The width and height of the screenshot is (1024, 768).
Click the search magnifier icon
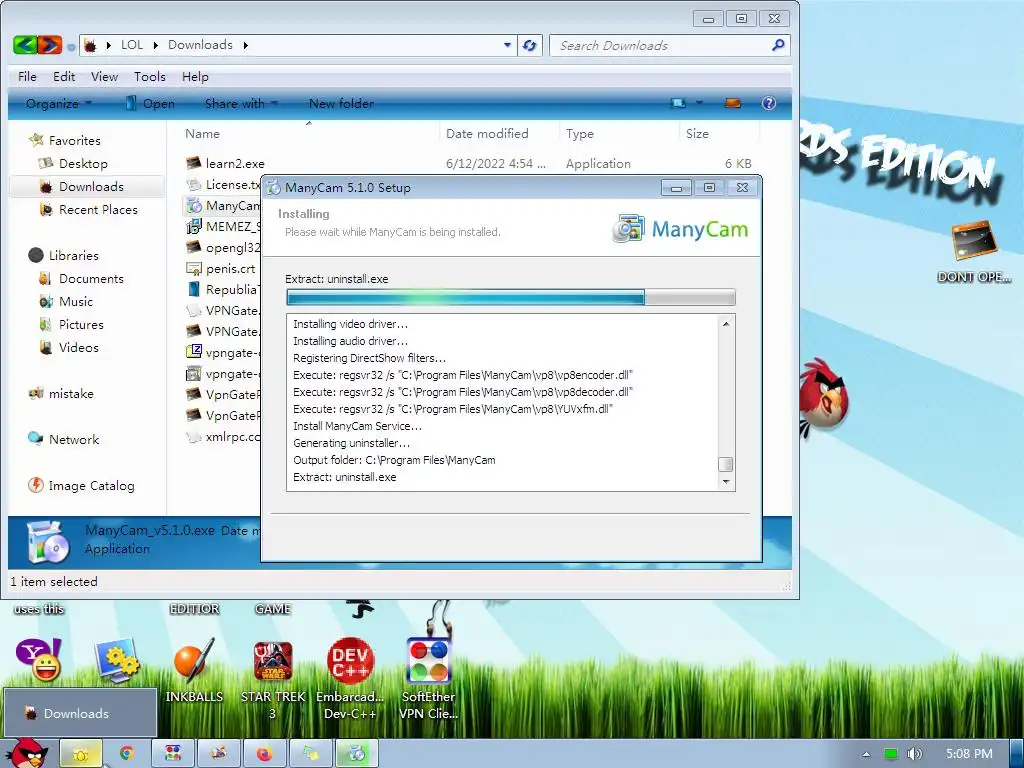click(778, 45)
